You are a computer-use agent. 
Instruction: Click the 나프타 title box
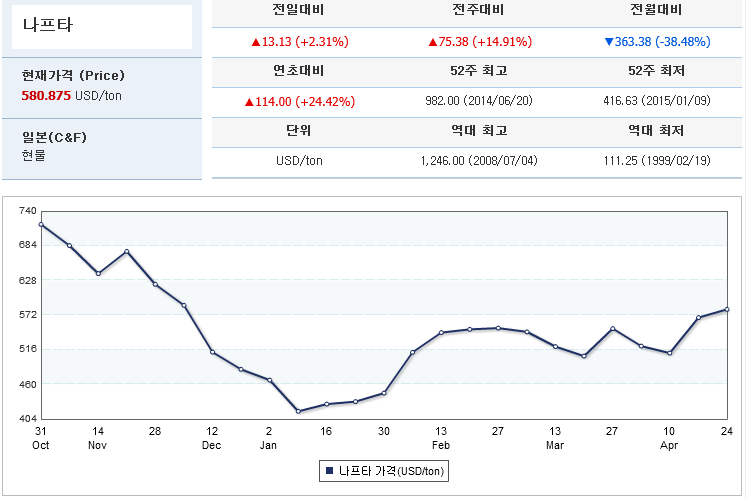pos(102,27)
